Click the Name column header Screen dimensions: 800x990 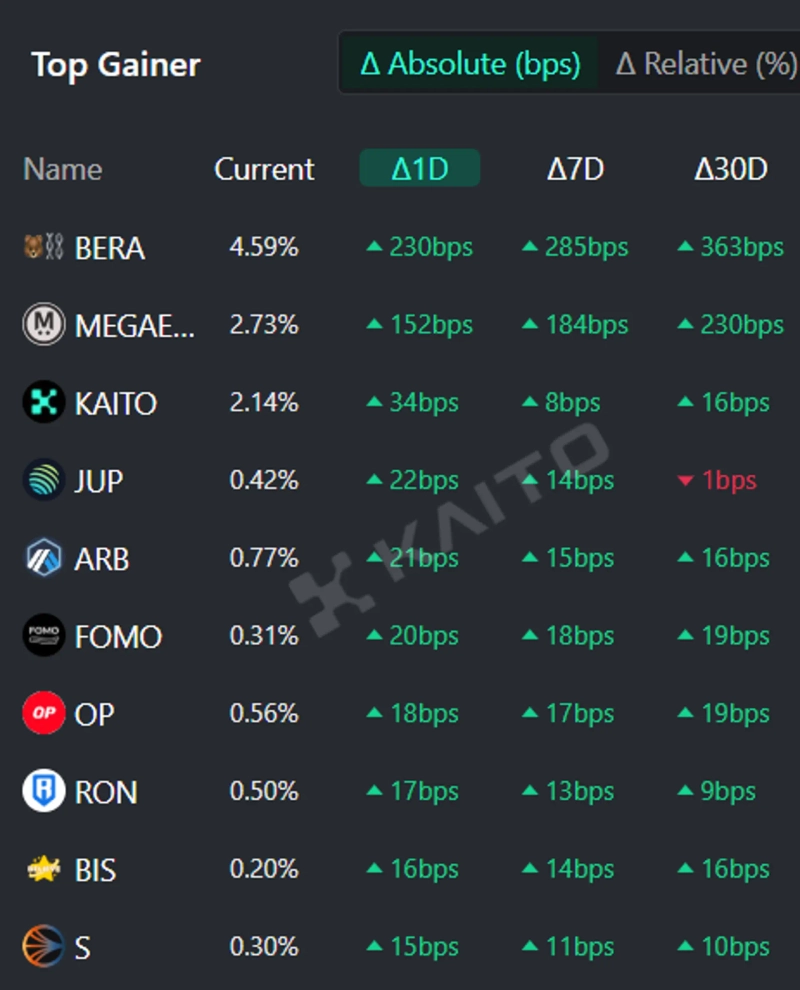click(x=62, y=169)
